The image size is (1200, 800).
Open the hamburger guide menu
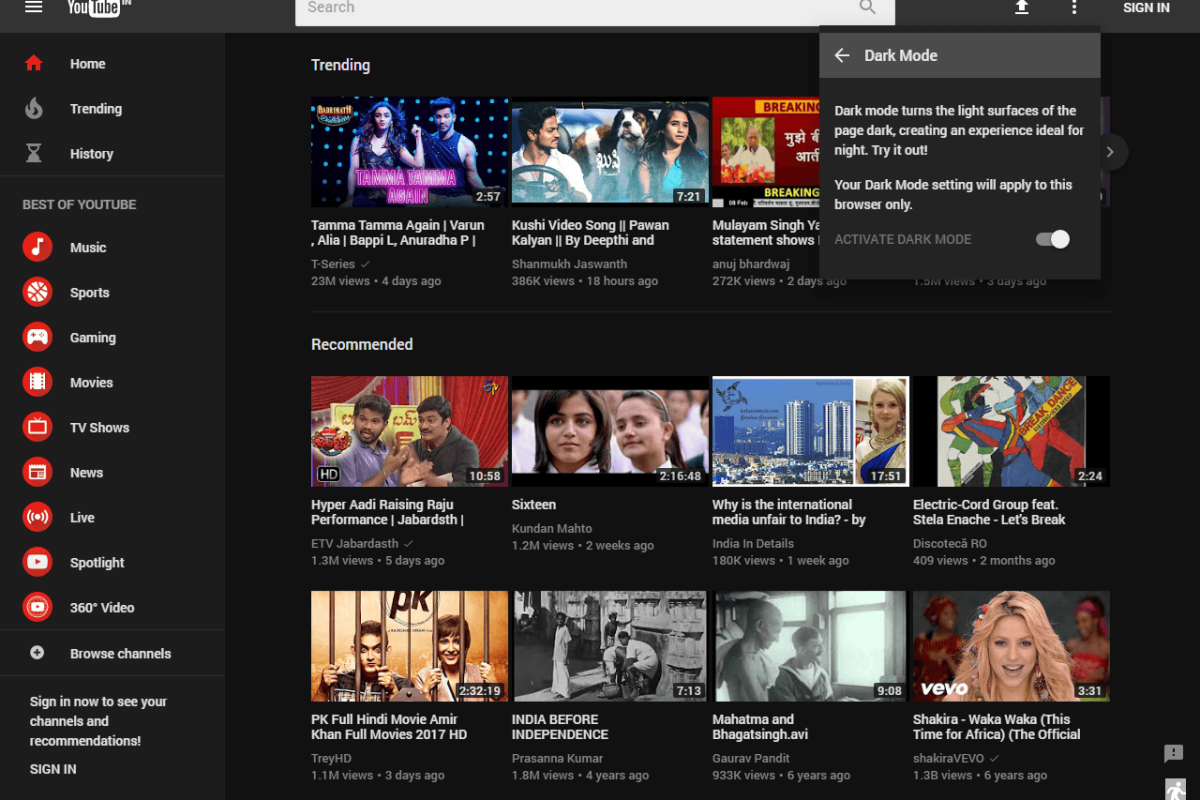(x=34, y=7)
